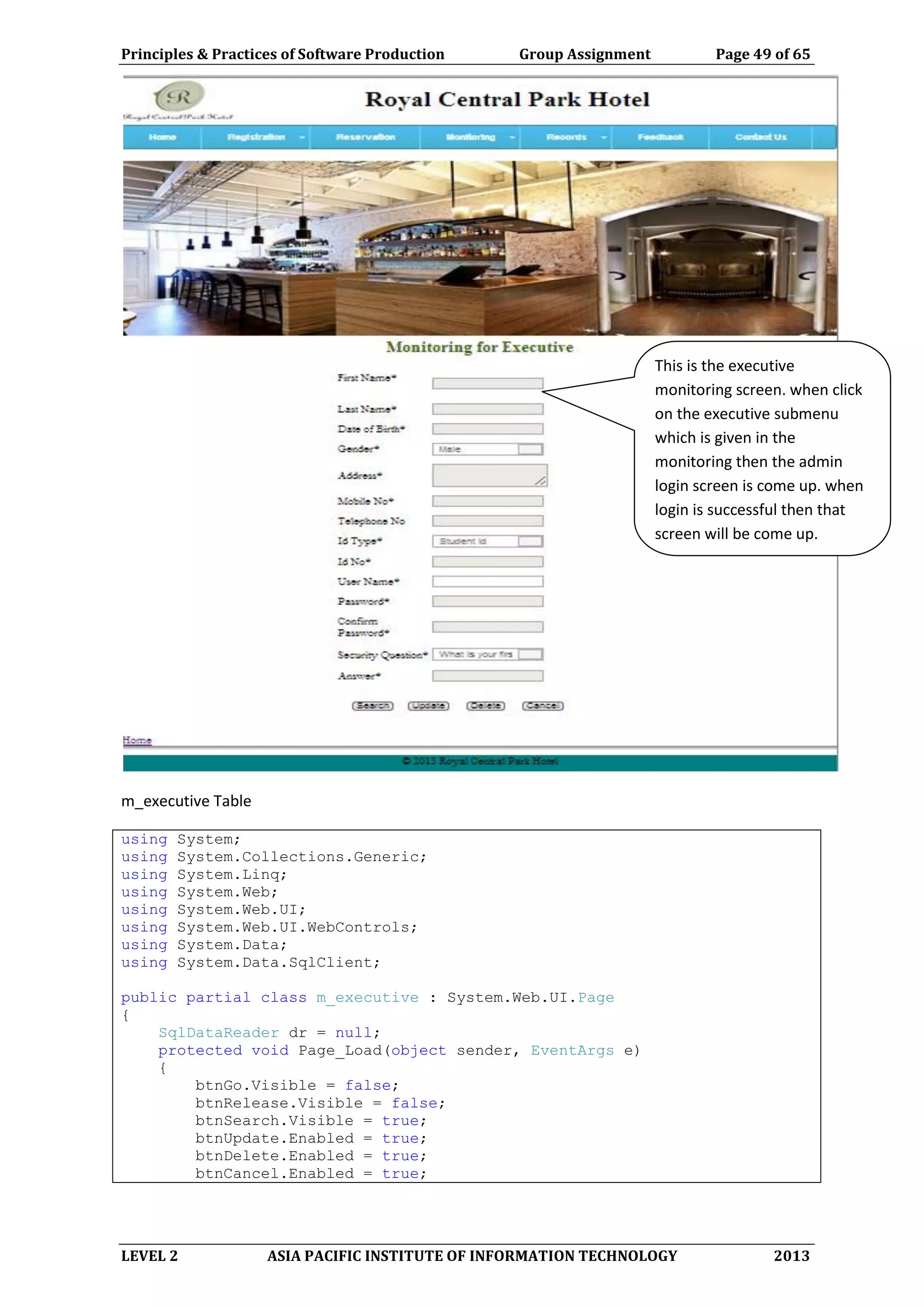Viewport: 924px width, 1307px height.
Task: Open the Home menu item
Action: click(x=162, y=137)
